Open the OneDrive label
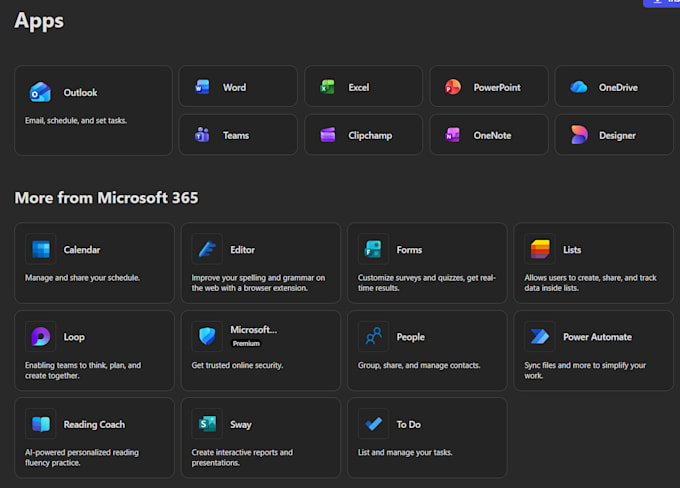Viewport: 680px width, 488px height. click(x=618, y=87)
